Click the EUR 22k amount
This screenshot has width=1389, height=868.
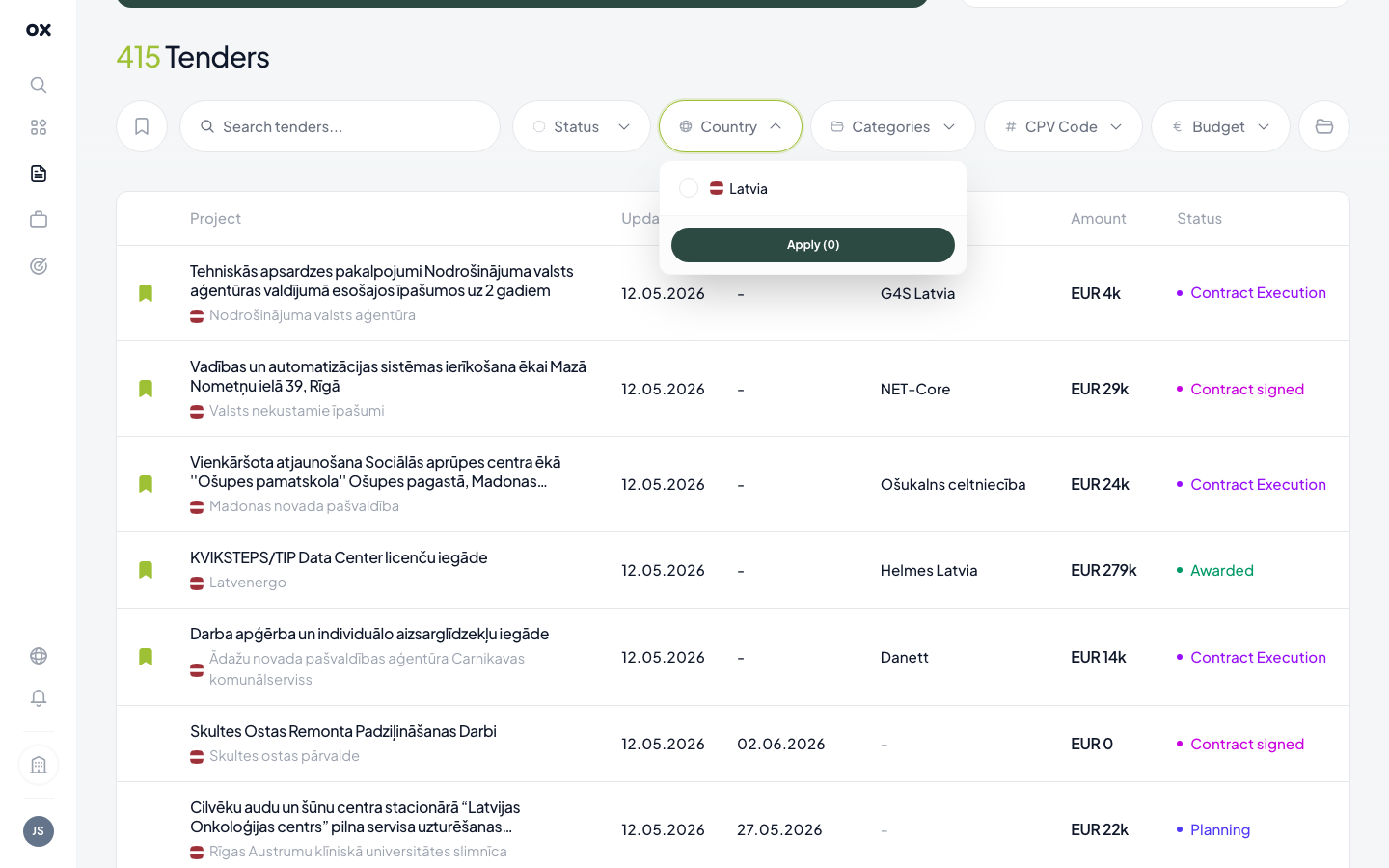click(x=1100, y=829)
